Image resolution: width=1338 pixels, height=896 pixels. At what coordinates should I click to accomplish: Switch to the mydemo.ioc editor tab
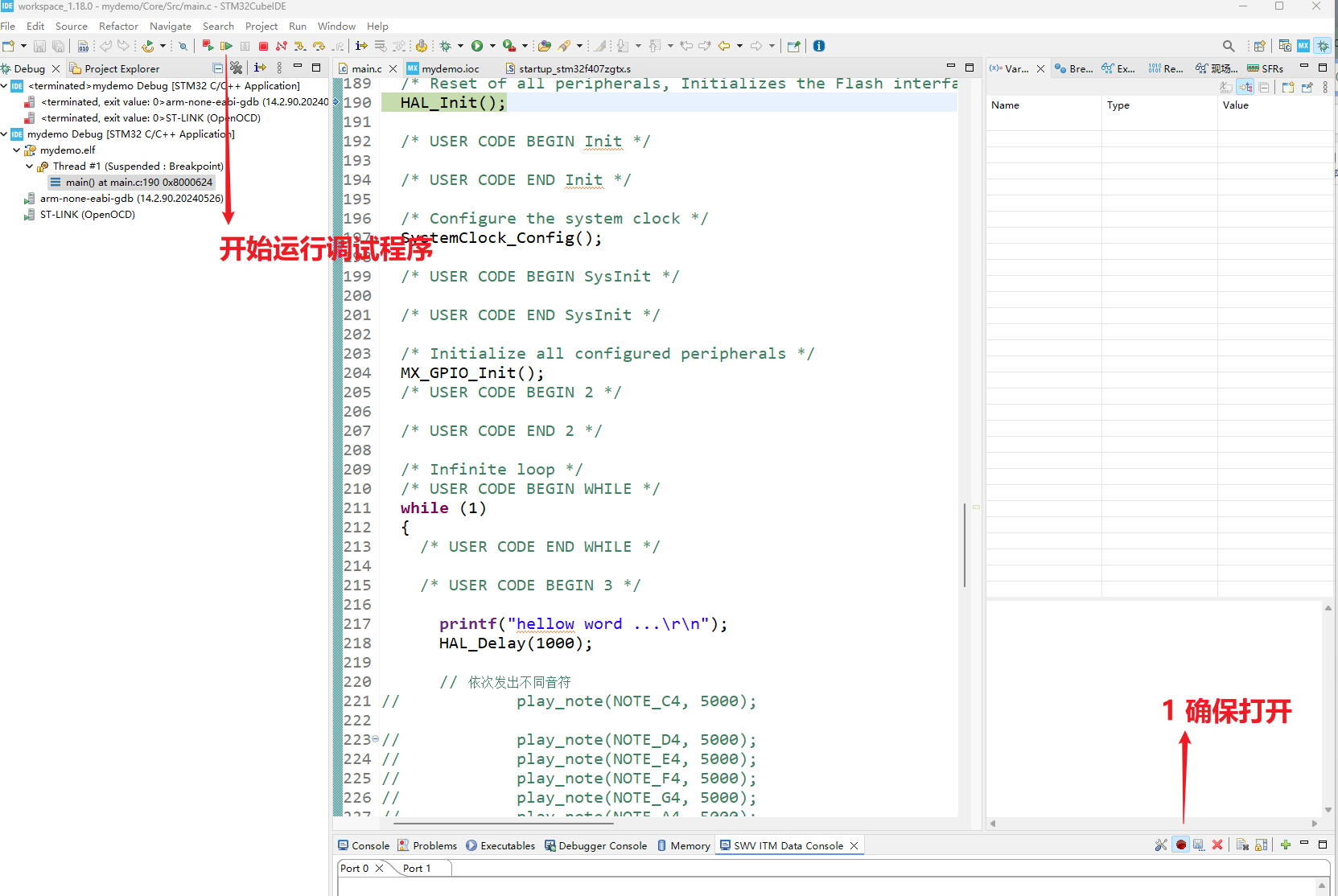[x=451, y=68]
